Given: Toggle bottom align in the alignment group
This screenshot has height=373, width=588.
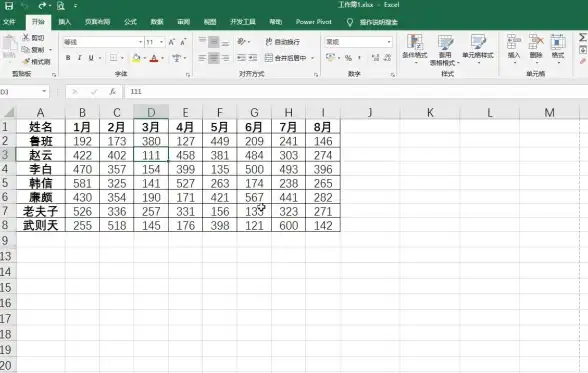Looking at the screenshot, I should (x=225, y=42).
